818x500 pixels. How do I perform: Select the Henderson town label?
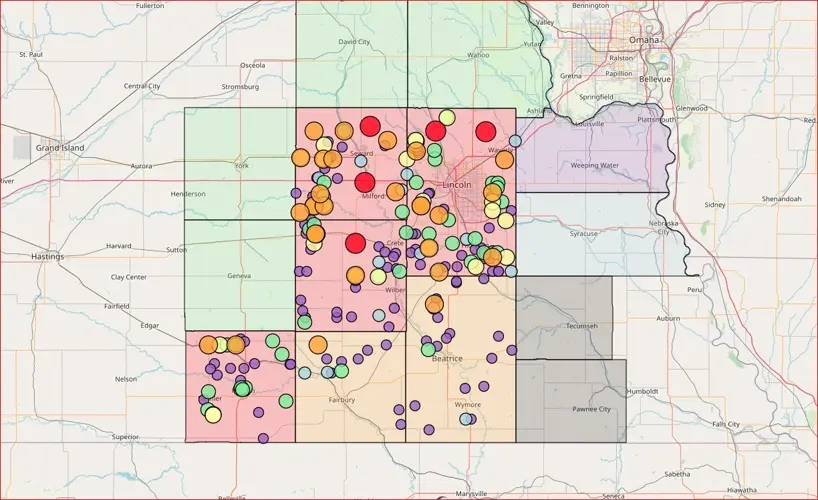pyautogui.click(x=188, y=194)
